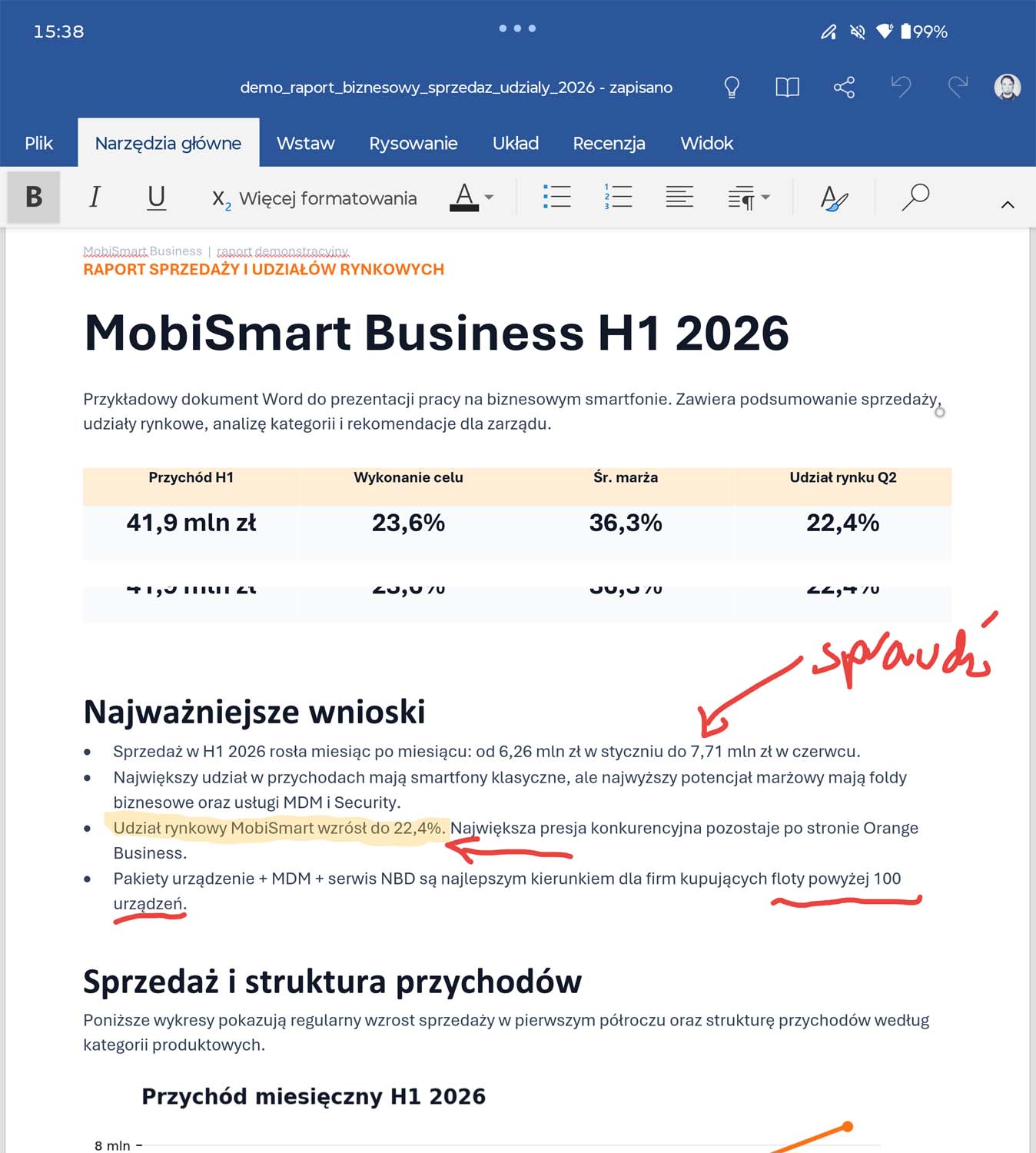This screenshot has height=1153, width=1036.
Task: Tap the Wi-Fi status icon
Action: (x=885, y=32)
